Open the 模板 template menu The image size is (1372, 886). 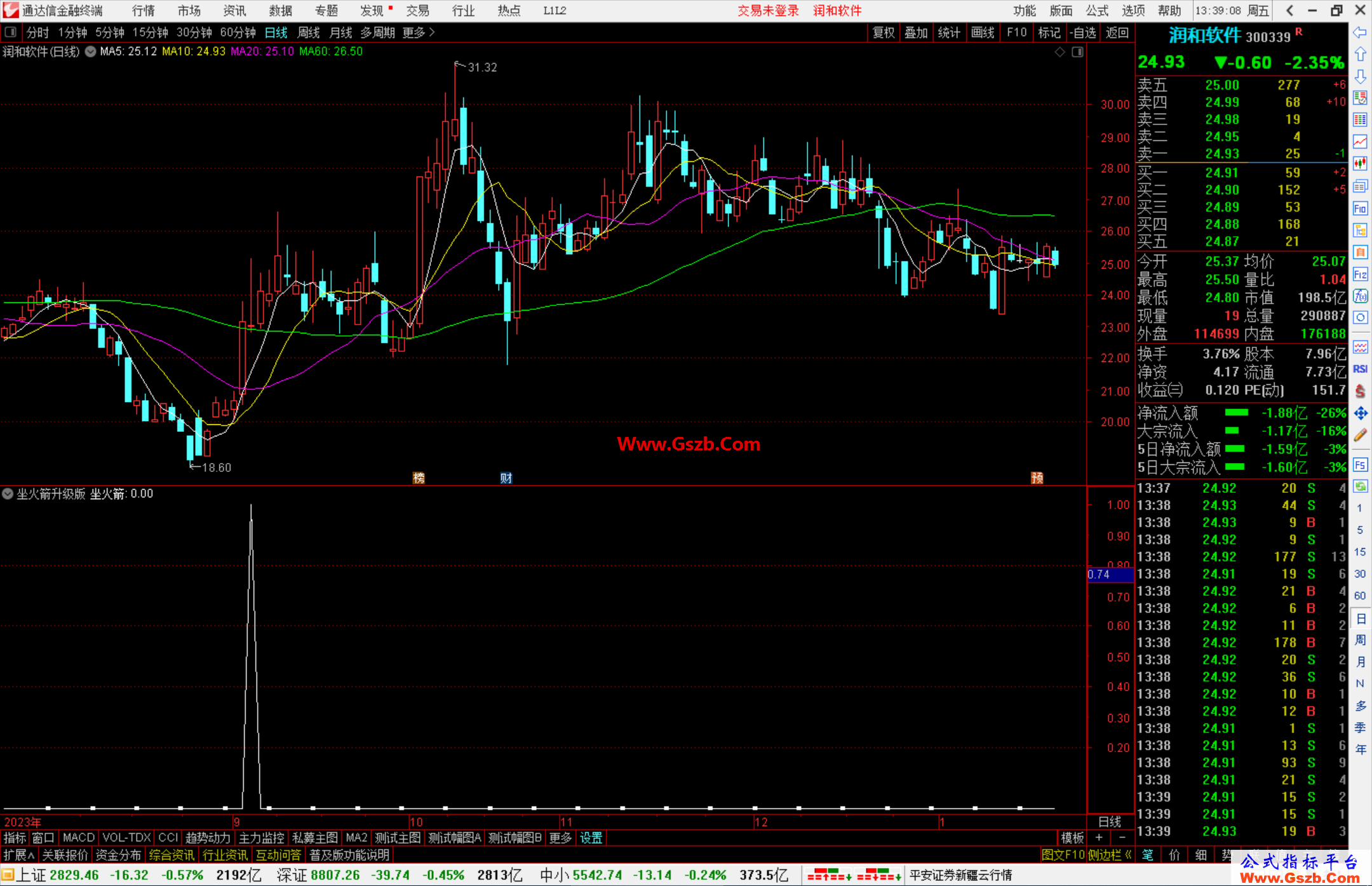click(x=1072, y=838)
